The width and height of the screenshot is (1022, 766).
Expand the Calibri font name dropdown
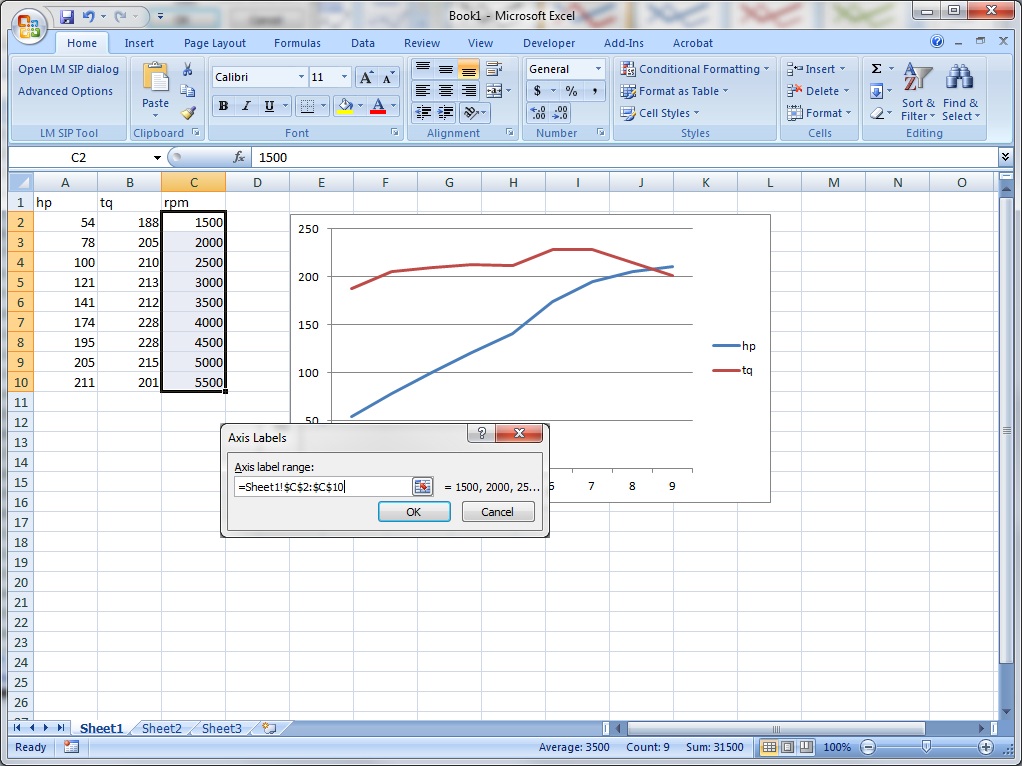click(x=301, y=78)
